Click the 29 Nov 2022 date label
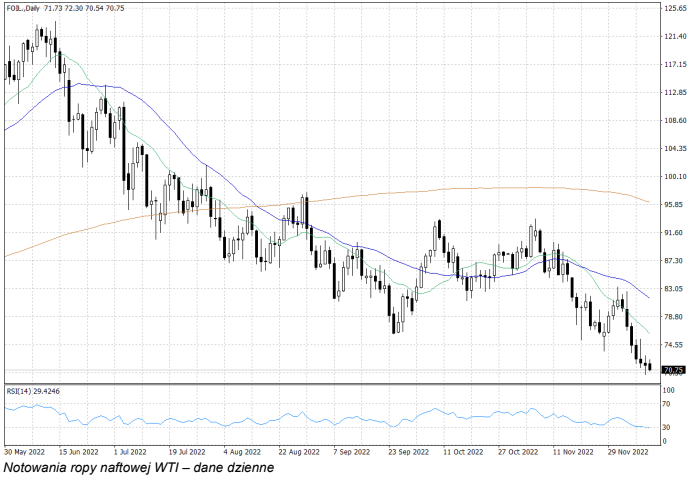 (626, 451)
